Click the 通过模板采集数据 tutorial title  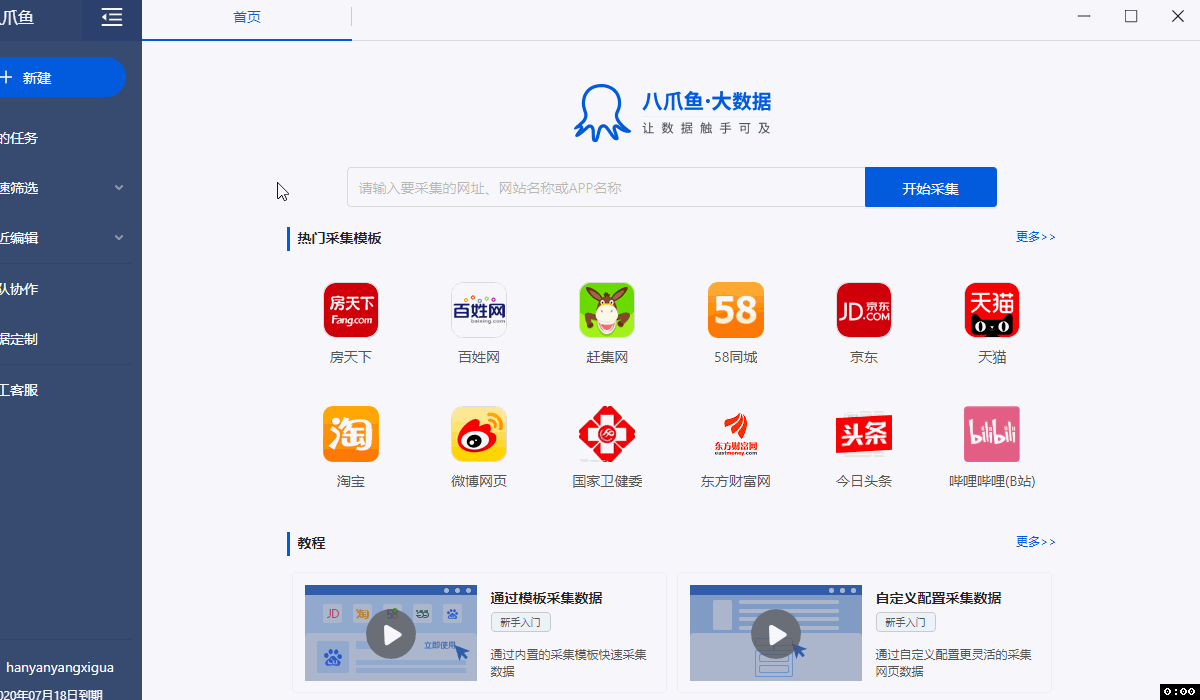tap(546, 598)
